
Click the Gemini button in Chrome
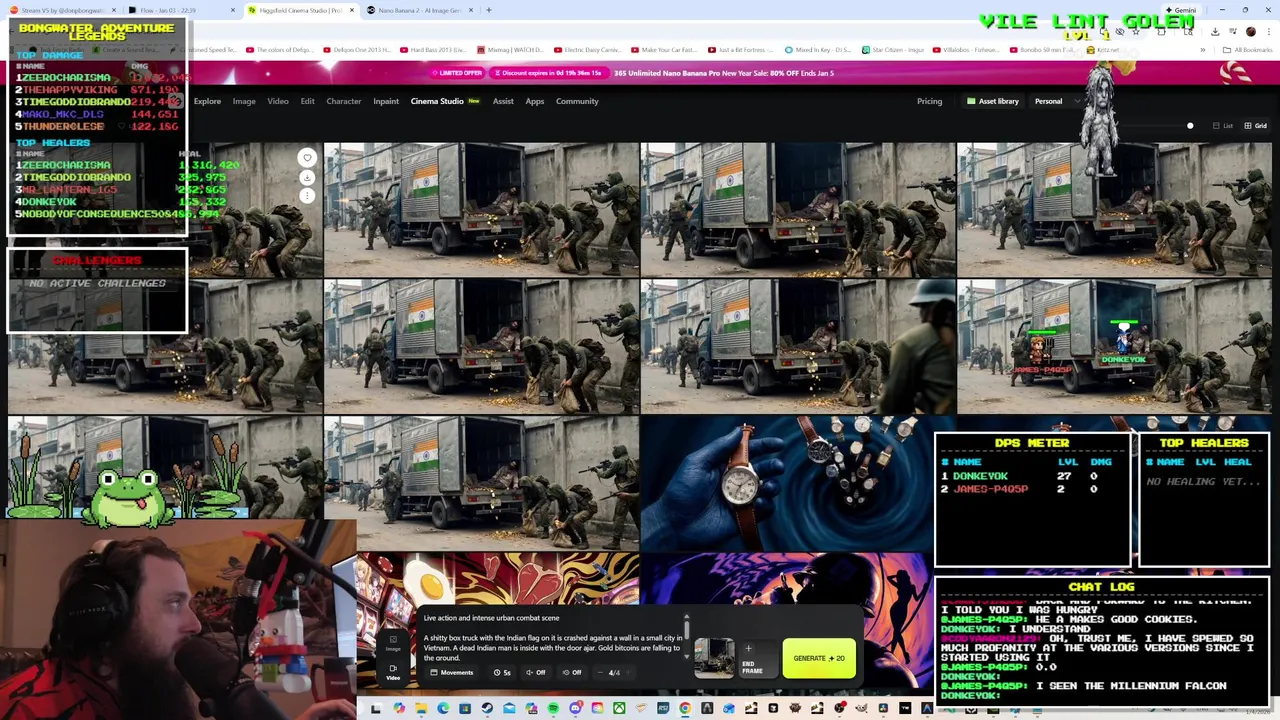(1181, 10)
